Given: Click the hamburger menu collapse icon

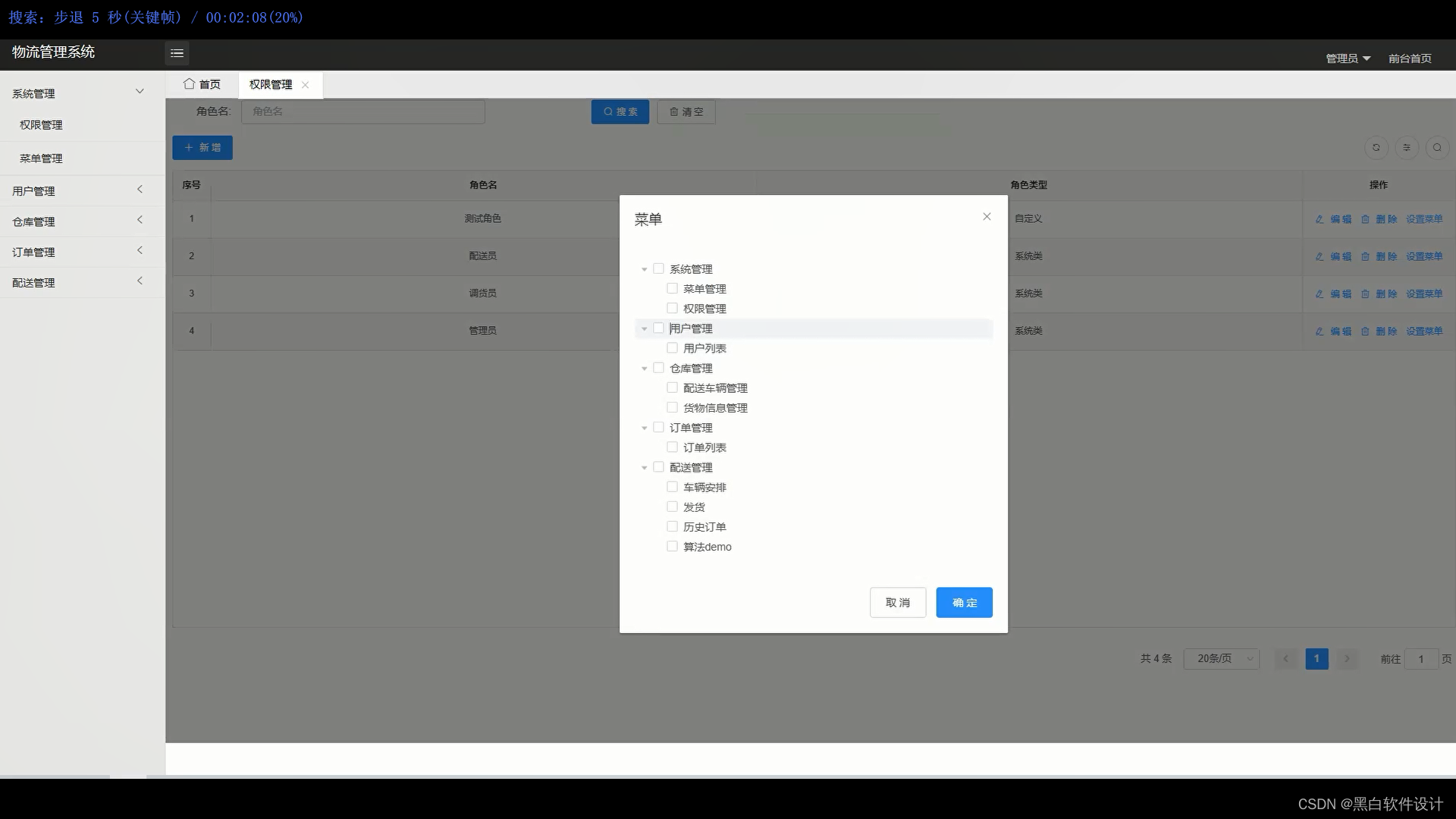Looking at the screenshot, I should 177,53.
